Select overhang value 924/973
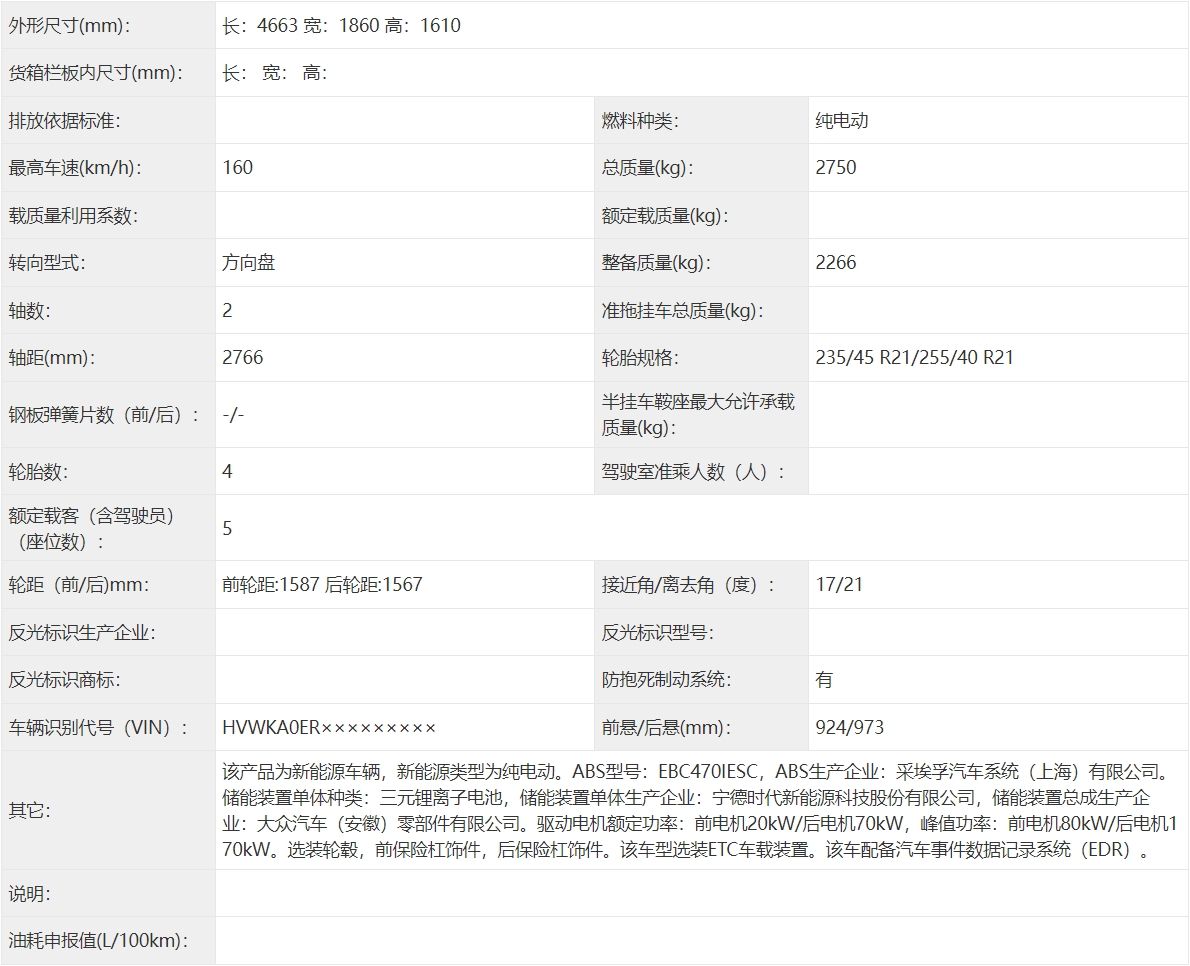Screen dimensions: 1190x966 849,727
